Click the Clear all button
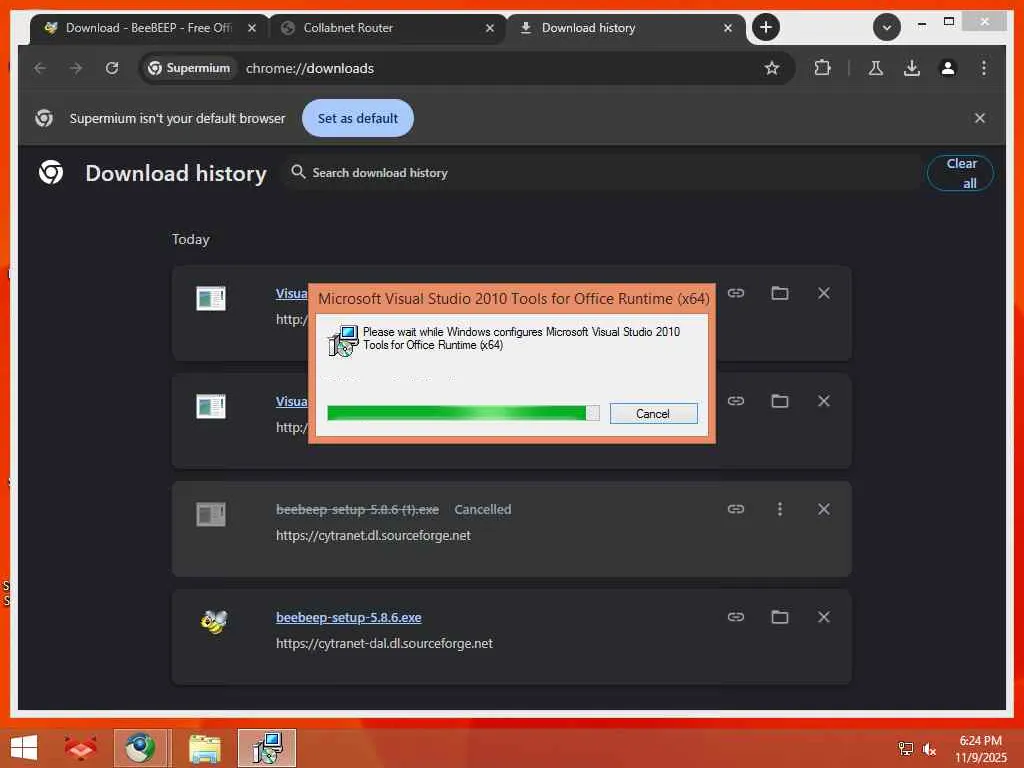The image size is (1024, 768). [960, 173]
